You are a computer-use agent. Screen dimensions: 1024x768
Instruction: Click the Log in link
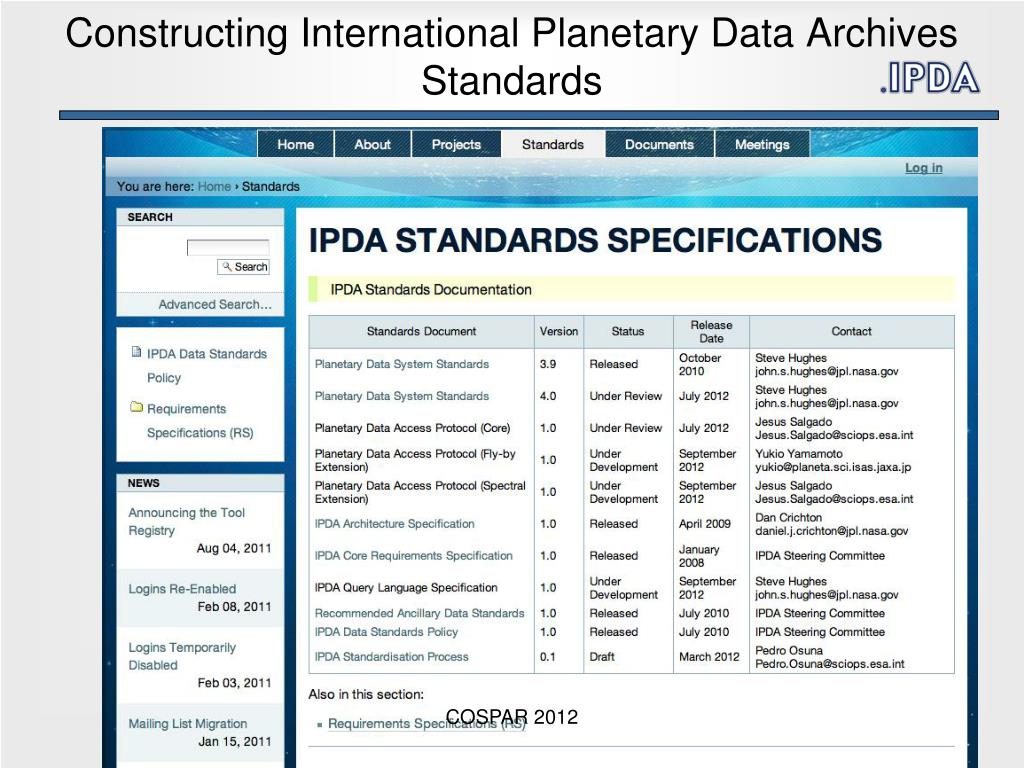click(x=923, y=168)
